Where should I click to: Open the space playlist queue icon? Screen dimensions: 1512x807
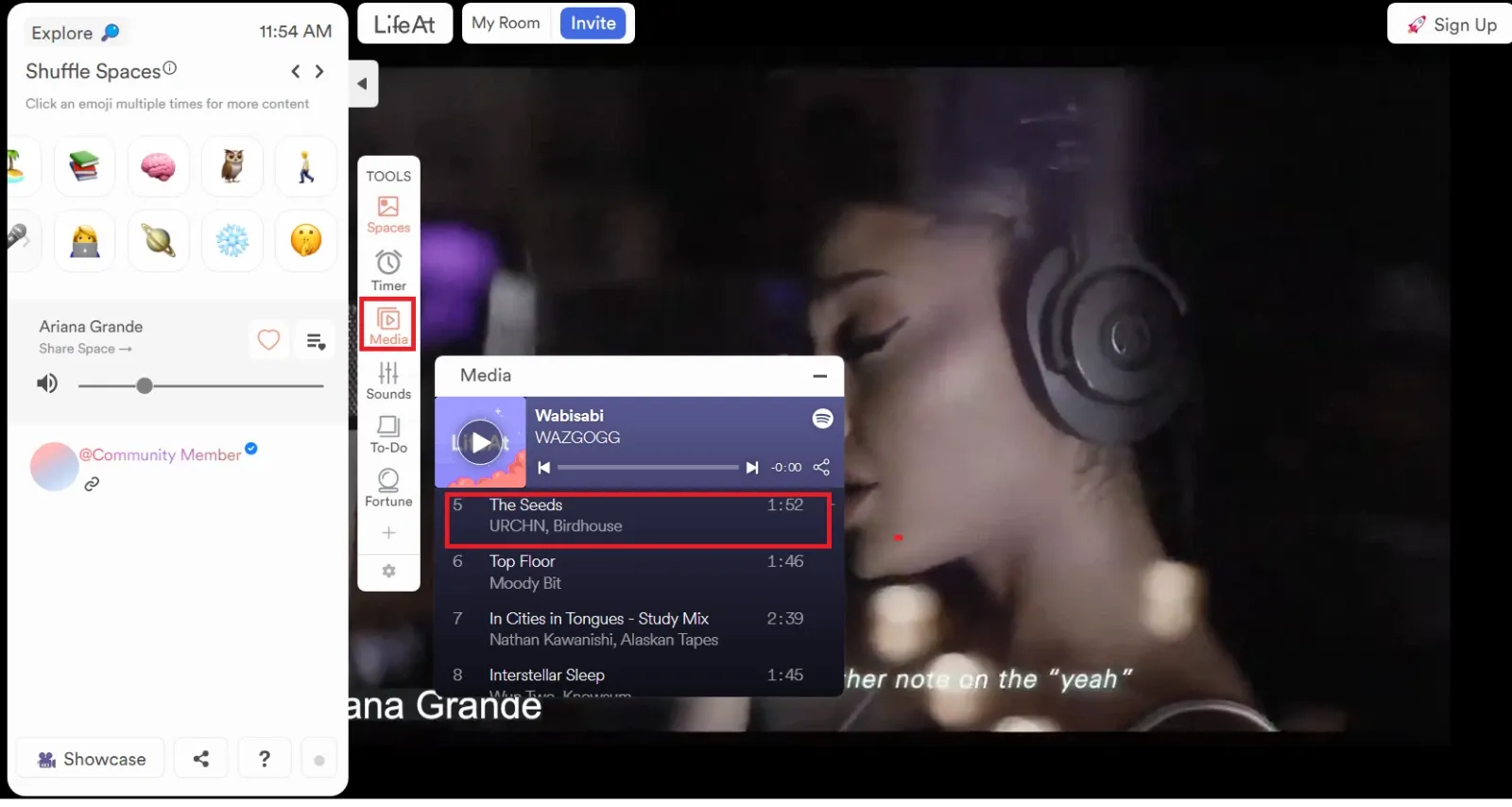tap(316, 340)
